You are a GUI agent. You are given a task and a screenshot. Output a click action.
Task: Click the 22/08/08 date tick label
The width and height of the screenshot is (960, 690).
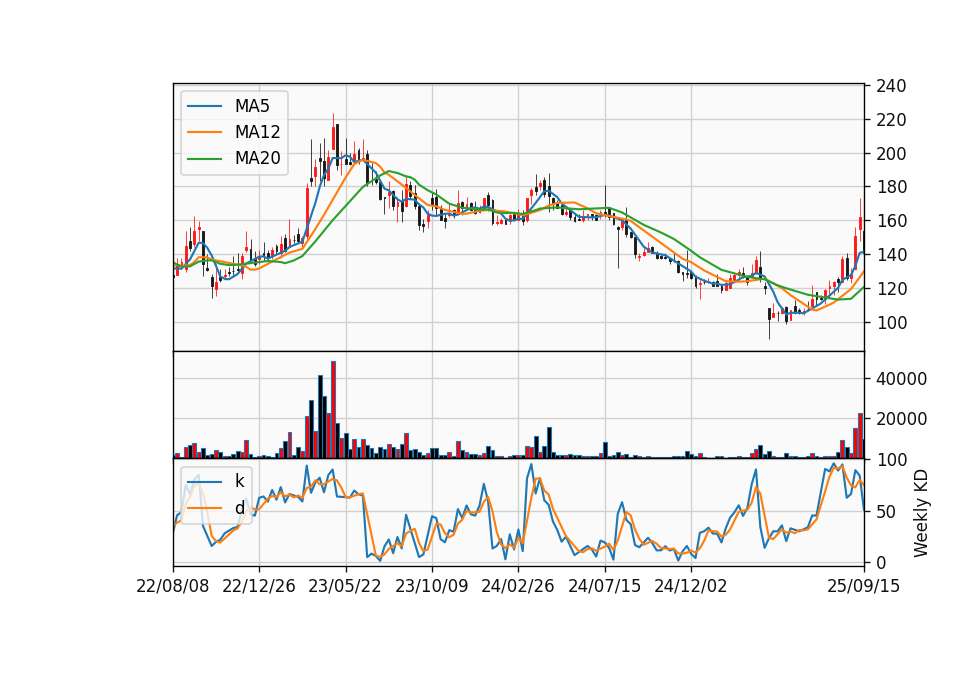click(x=173, y=586)
